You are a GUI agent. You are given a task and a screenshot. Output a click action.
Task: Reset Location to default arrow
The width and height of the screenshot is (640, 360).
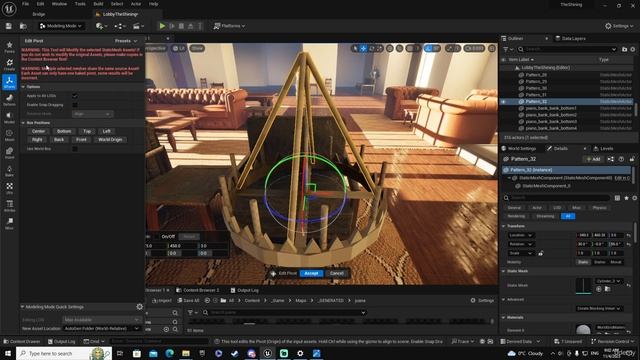[x=629, y=236]
